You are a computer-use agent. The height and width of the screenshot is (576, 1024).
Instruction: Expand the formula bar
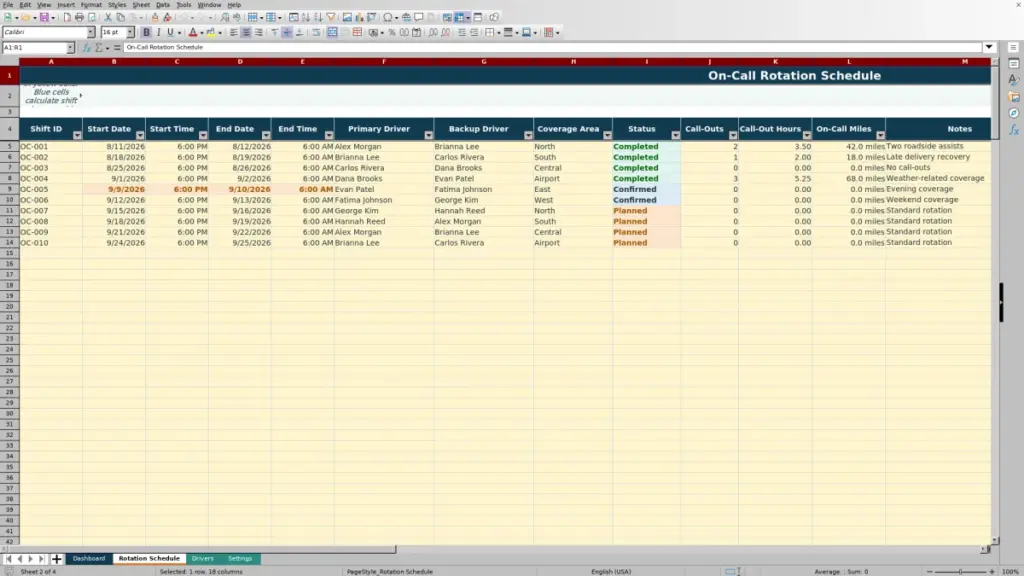click(x=989, y=48)
